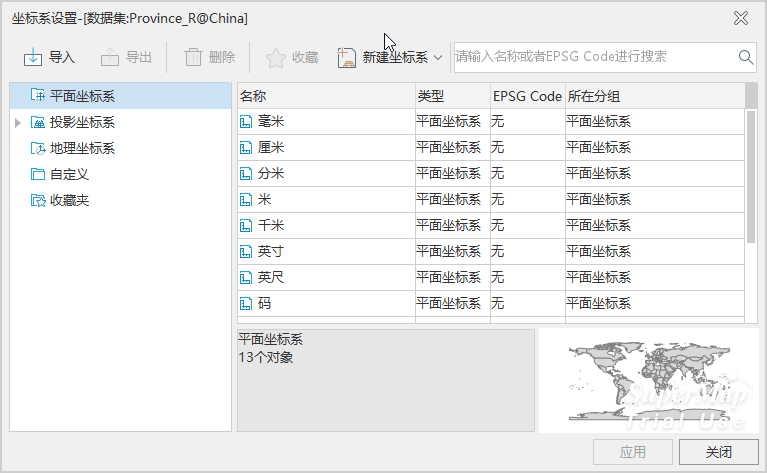Select the 地理坐标系 tree node
767x473 pixels.
pyautogui.click(x=81, y=148)
